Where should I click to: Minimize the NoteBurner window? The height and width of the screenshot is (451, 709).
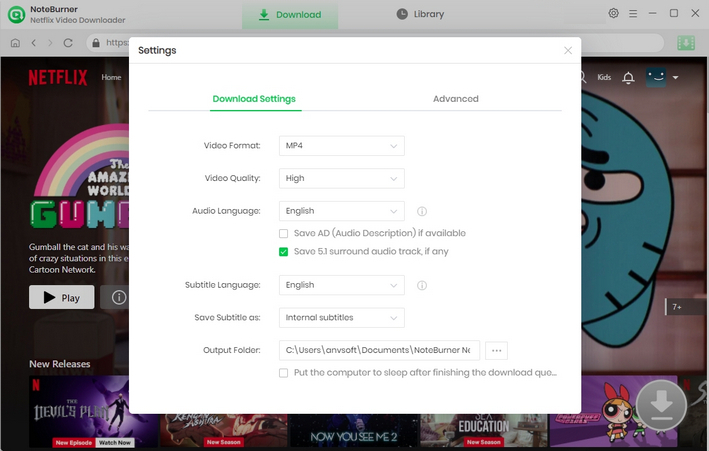click(x=652, y=14)
